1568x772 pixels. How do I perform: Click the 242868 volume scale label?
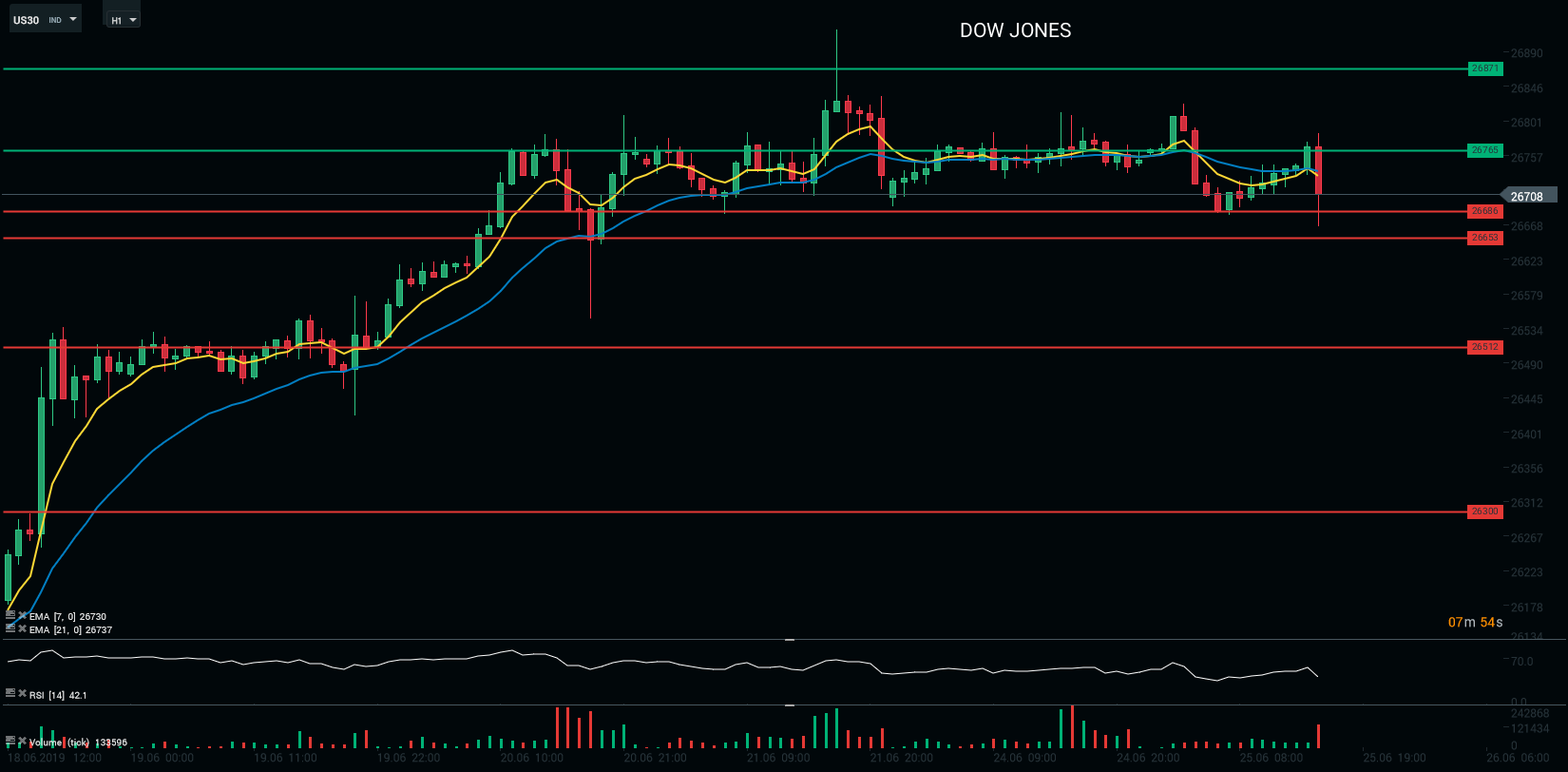coord(1530,714)
